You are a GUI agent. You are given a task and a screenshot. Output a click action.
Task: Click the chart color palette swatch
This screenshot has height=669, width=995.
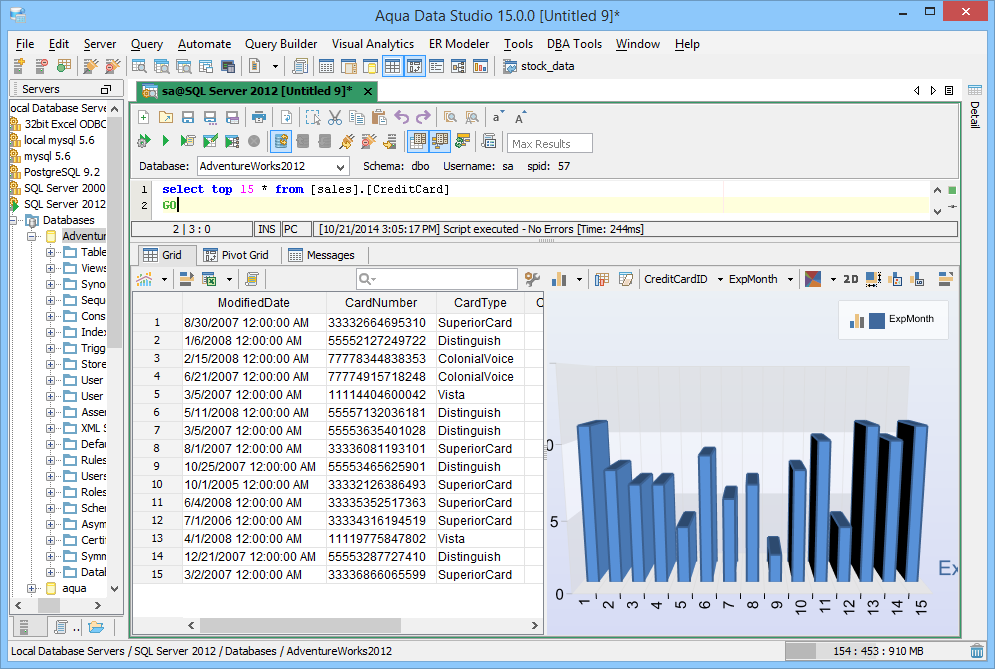[813, 279]
